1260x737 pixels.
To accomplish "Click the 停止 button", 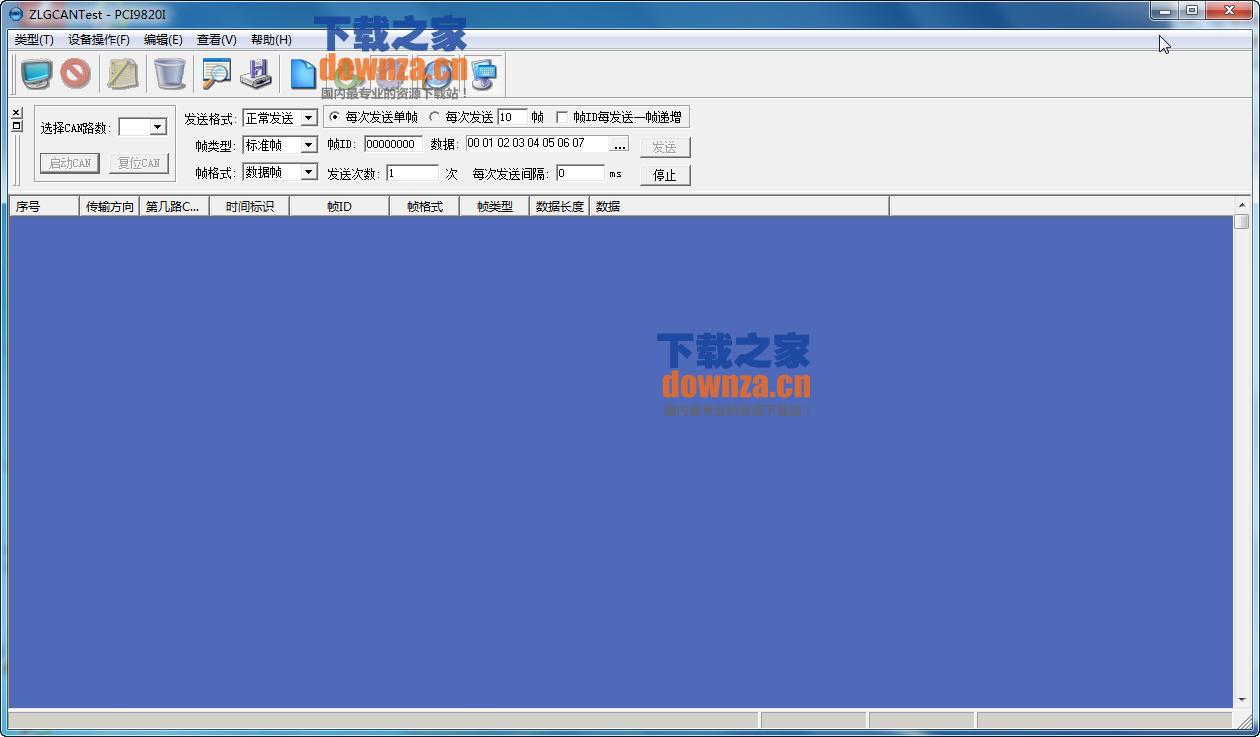I will (x=665, y=175).
